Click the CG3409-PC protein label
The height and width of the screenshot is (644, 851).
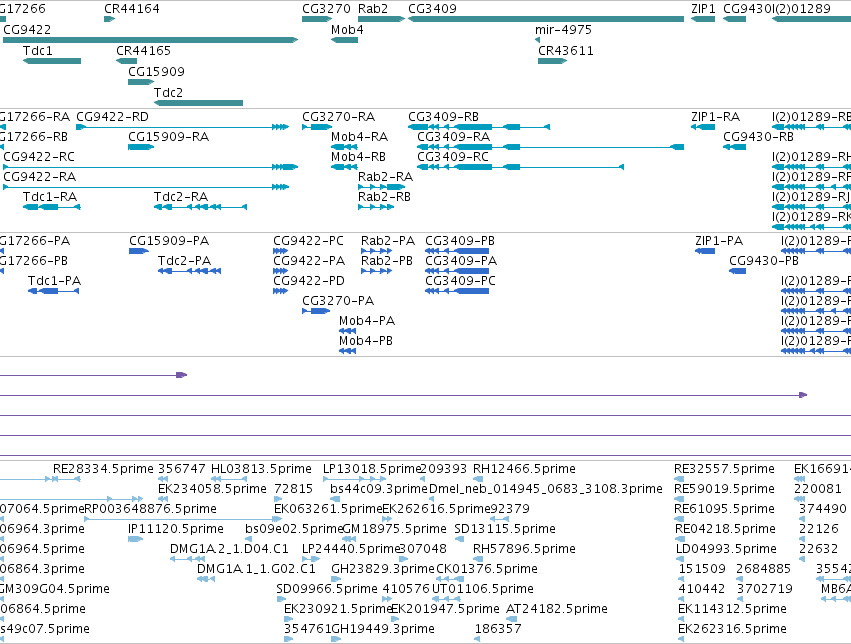tap(461, 281)
